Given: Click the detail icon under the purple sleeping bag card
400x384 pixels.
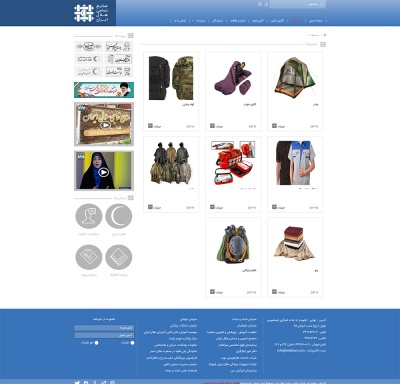Looking at the screenshot, I should pos(212,126).
